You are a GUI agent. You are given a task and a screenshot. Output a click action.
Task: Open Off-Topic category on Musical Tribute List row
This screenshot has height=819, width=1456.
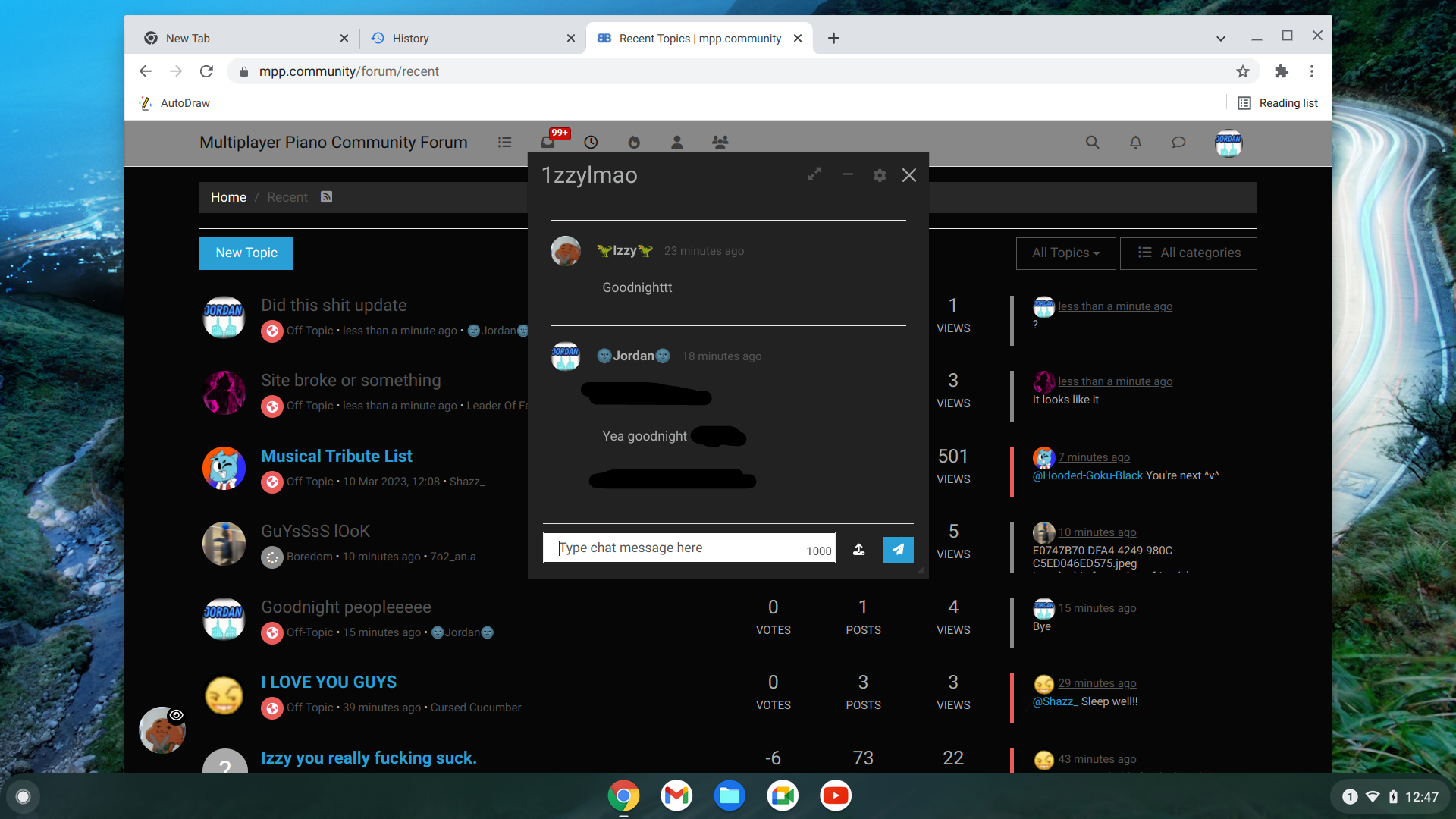309,482
